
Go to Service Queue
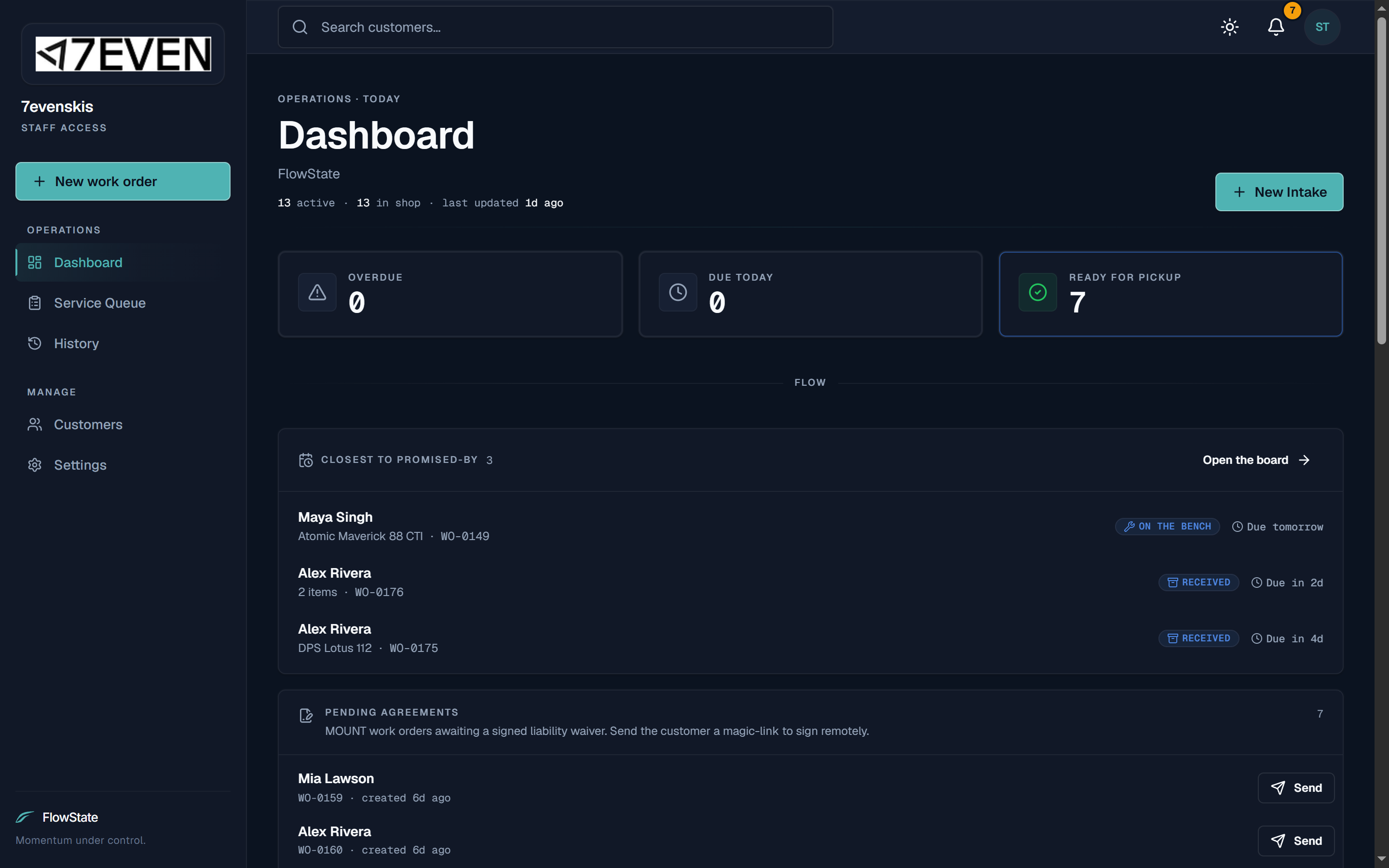[x=123, y=303]
